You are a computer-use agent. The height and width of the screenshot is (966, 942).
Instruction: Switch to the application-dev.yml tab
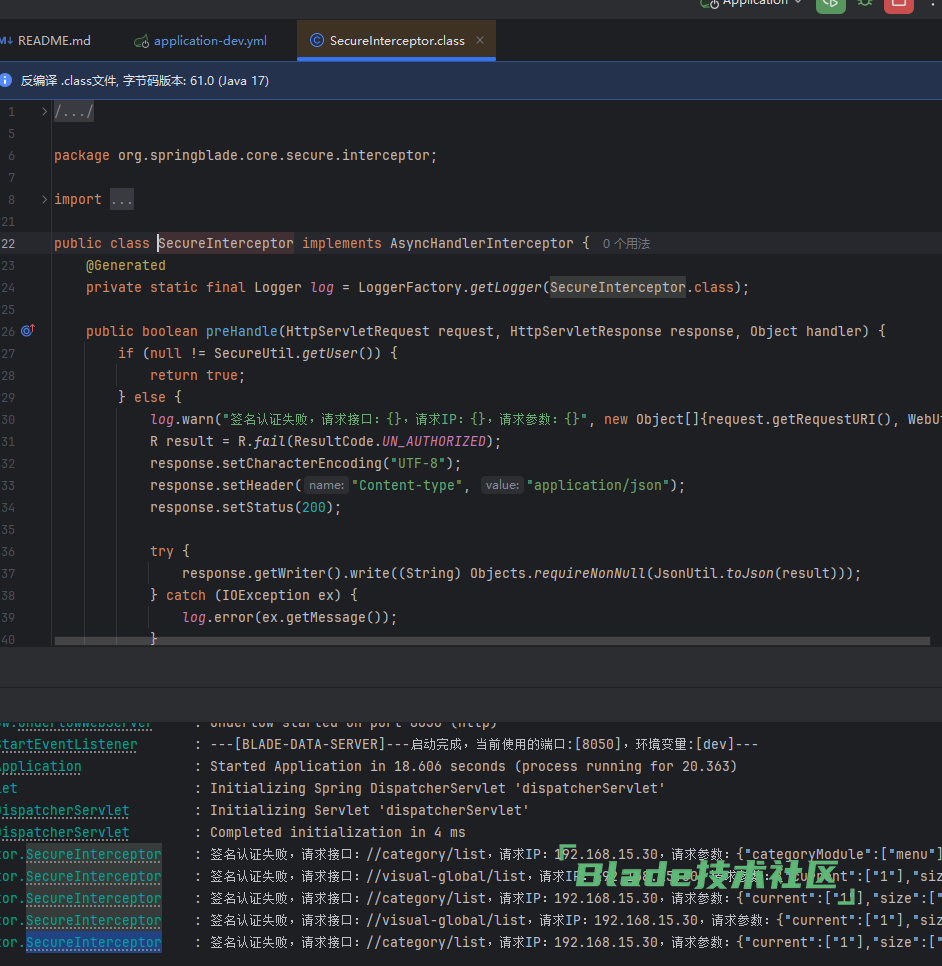tap(201, 41)
